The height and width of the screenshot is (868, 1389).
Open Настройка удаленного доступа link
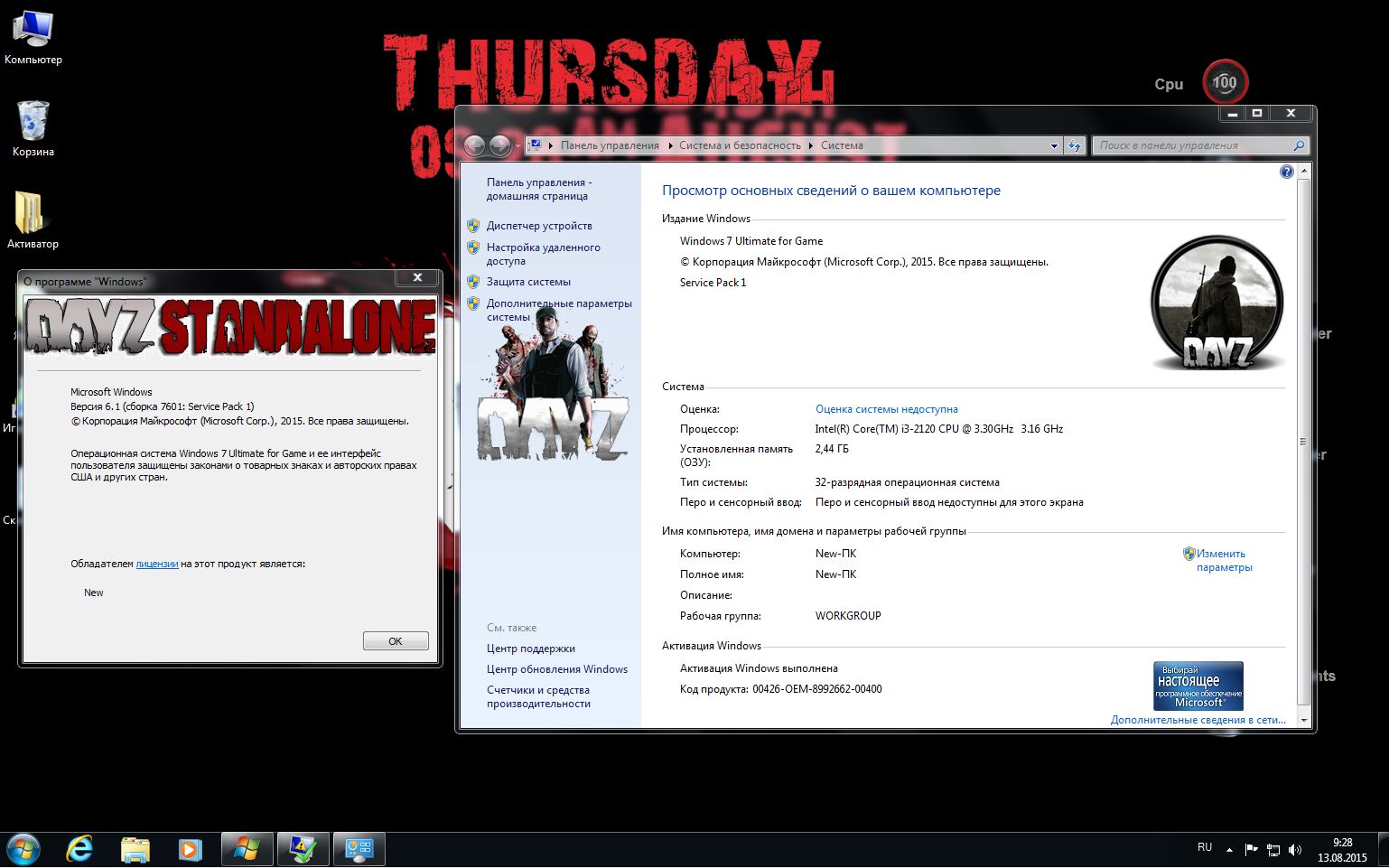543,254
